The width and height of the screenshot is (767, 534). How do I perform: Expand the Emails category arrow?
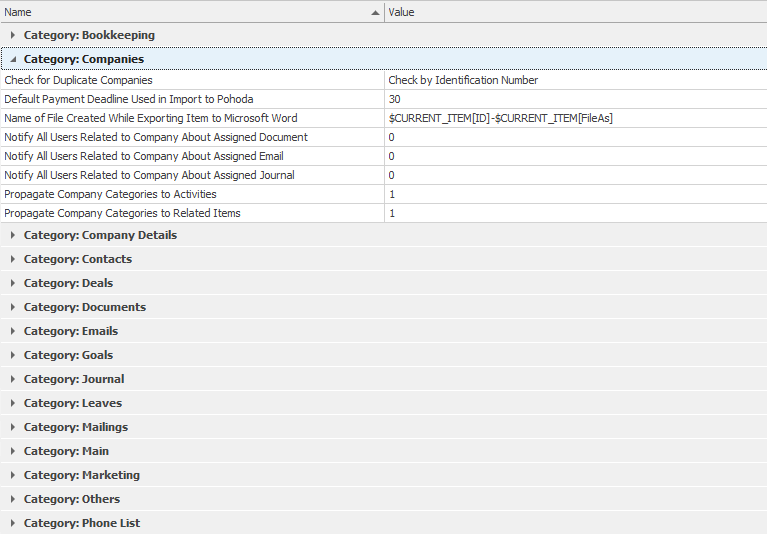pos(13,331)
